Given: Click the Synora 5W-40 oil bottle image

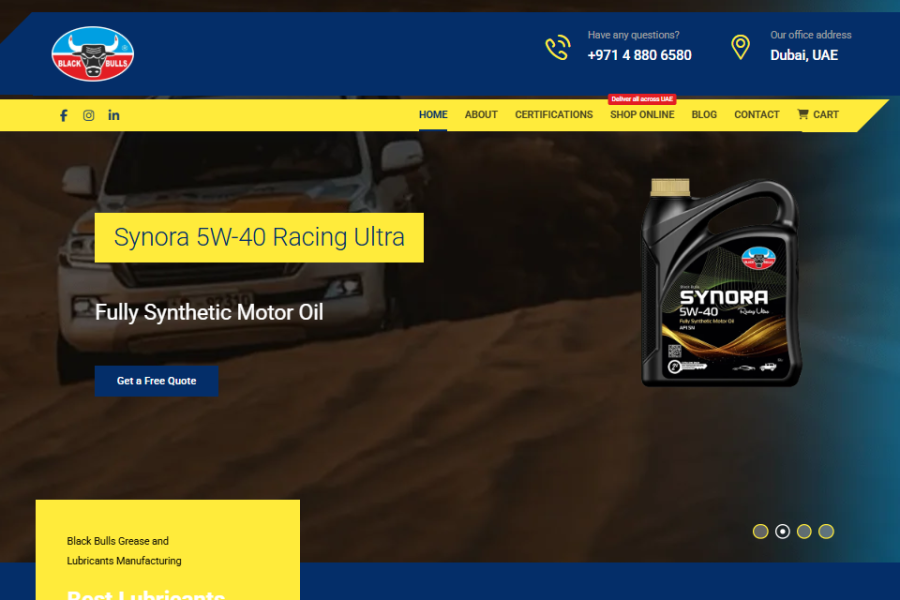Looking at the screenshot, I should tap(721, 282).
